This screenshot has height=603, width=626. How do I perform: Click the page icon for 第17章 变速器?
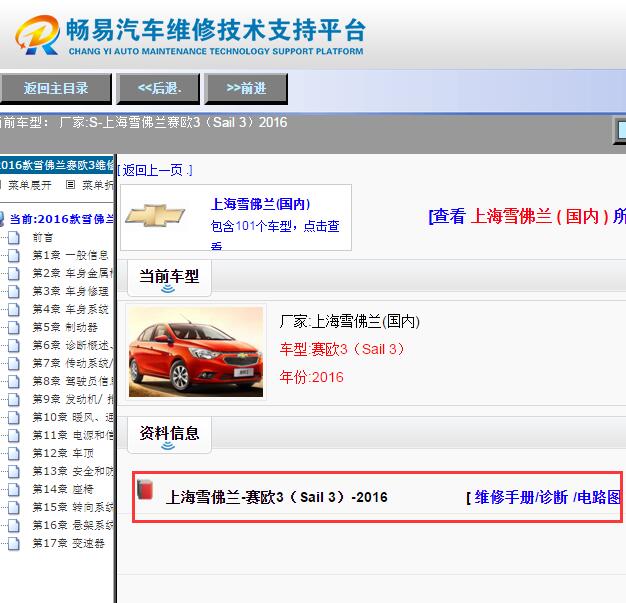point(14,543)
